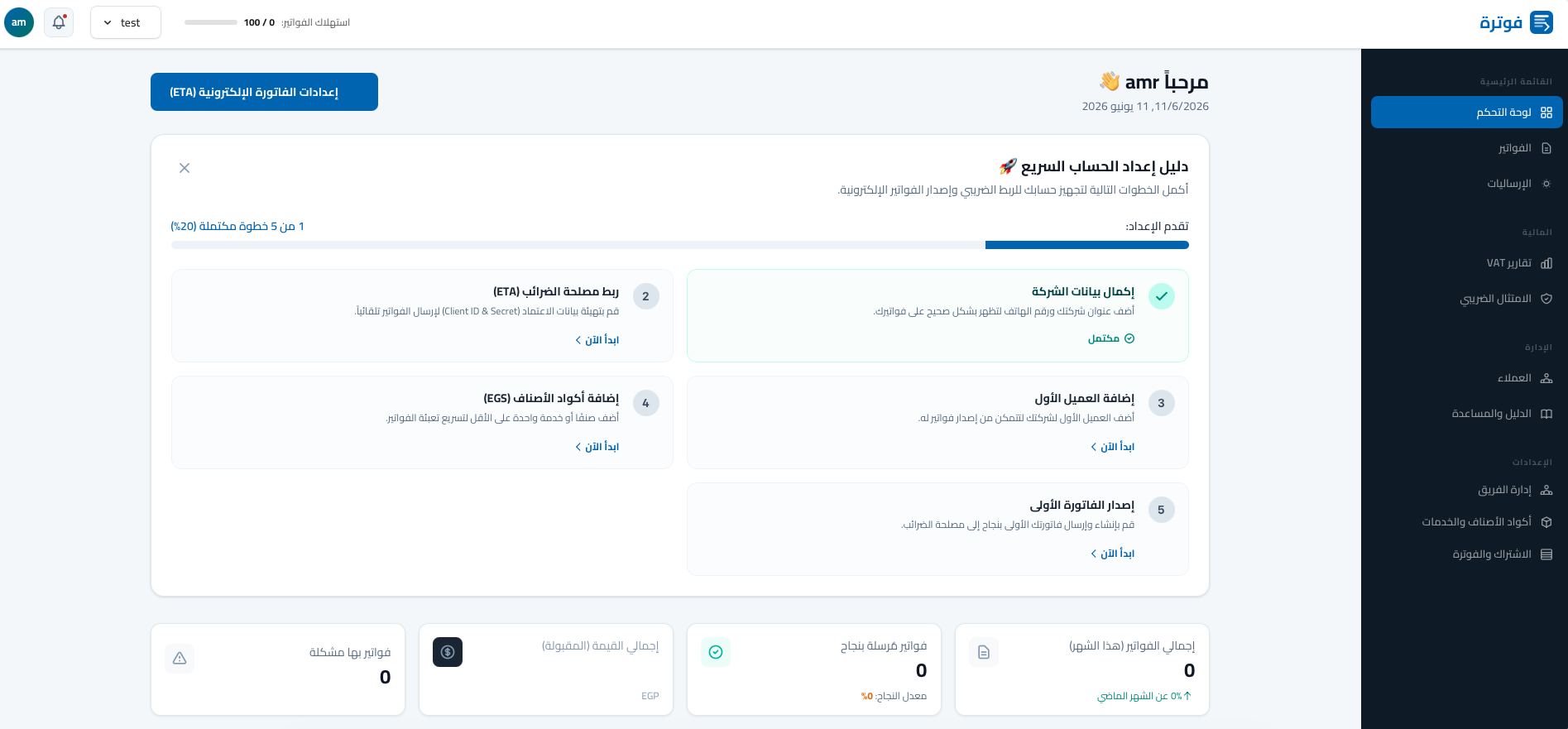This screenshot has width=1568, height=729.
Task: Open أكواد الأصناف والخدمات in sidebar
Action: (1466, 522)
